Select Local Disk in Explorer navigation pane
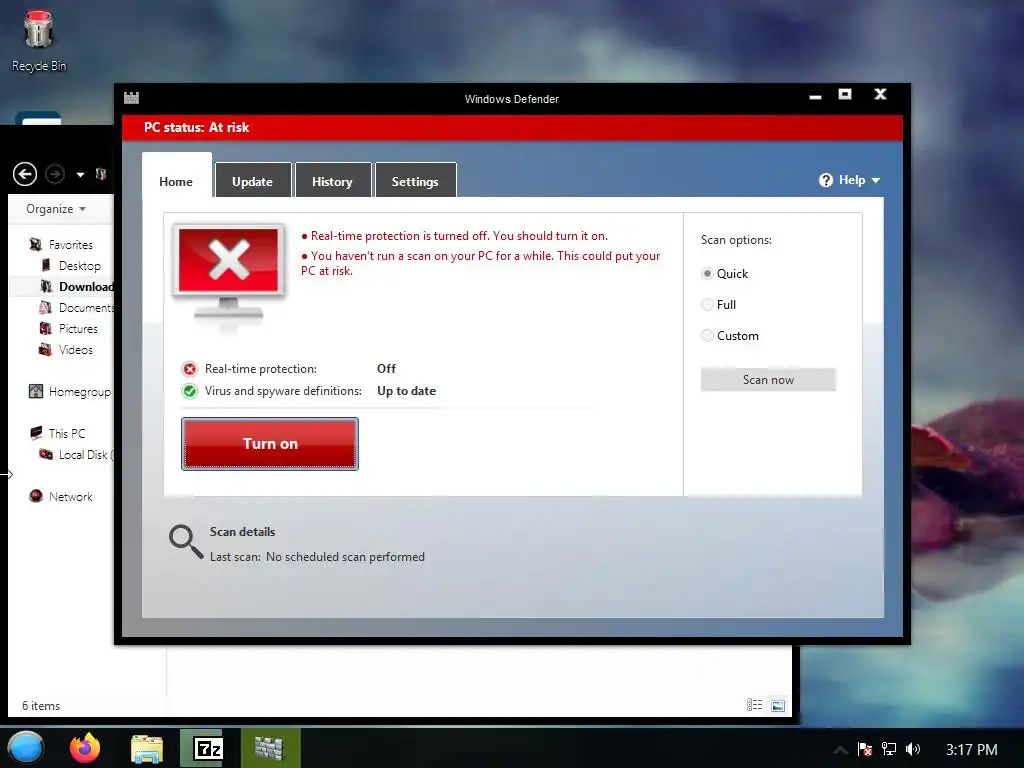This screenshot has width=1024, height=768. [x=76, y=455]
